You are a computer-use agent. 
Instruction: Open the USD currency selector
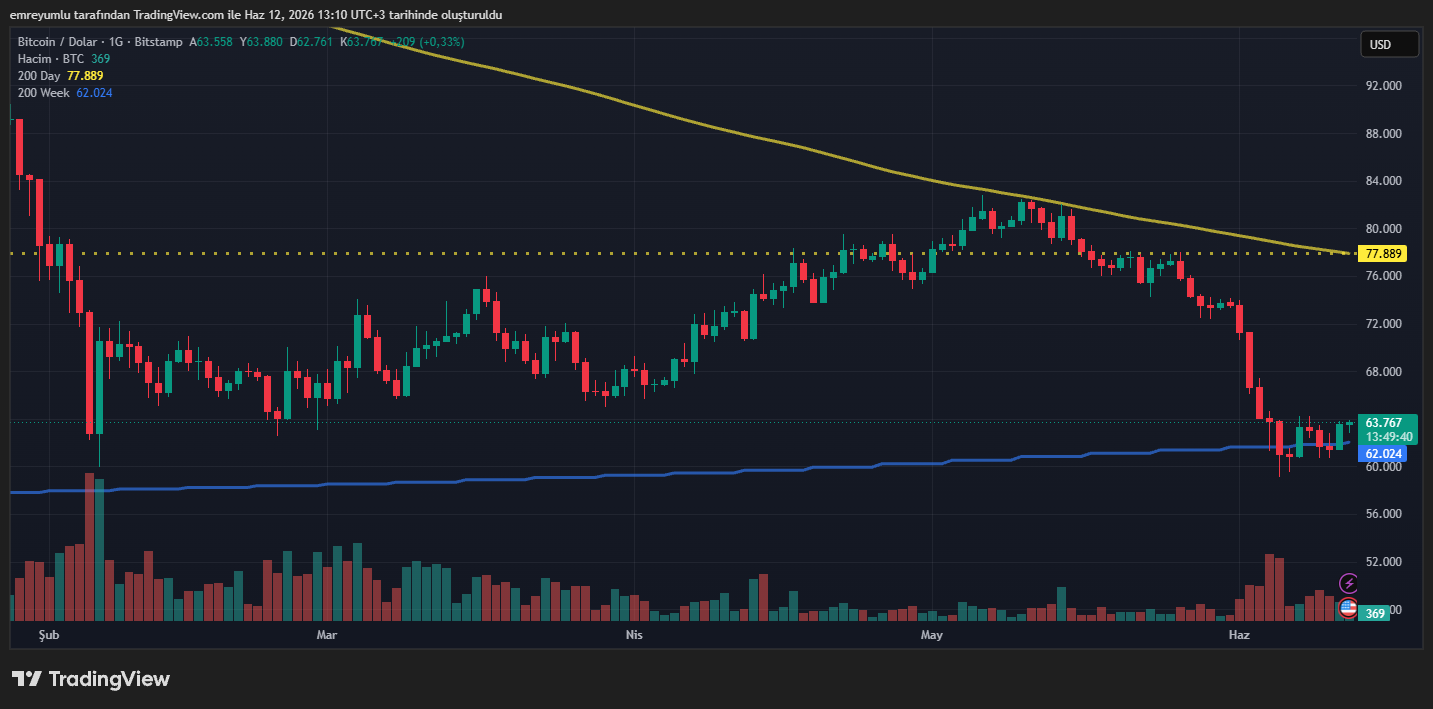1389,44
